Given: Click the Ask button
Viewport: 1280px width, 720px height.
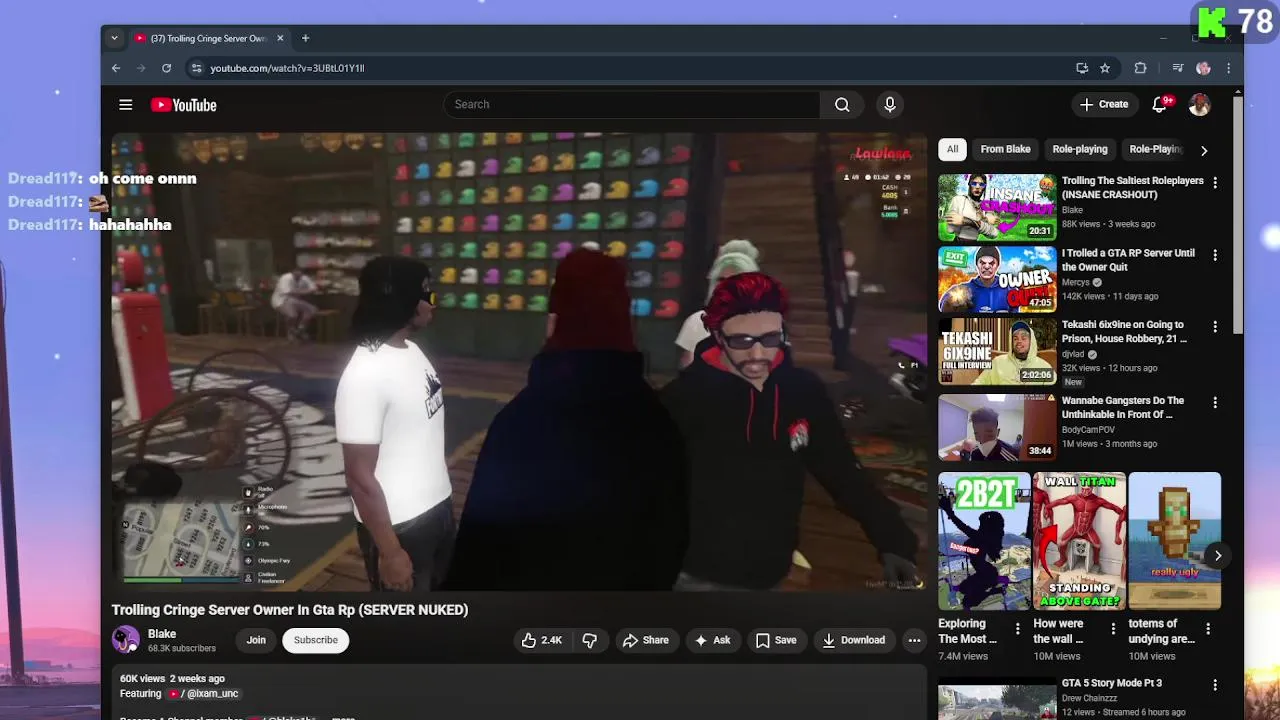Looking at the screenshot, I should tap(712, 640).
